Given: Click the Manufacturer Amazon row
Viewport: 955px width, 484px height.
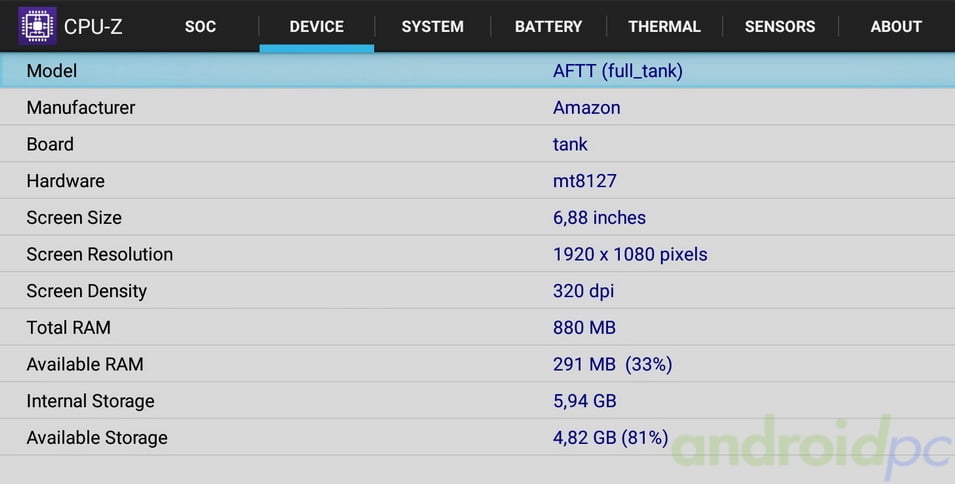Looking at the screenshot, I should pos(477,107).
